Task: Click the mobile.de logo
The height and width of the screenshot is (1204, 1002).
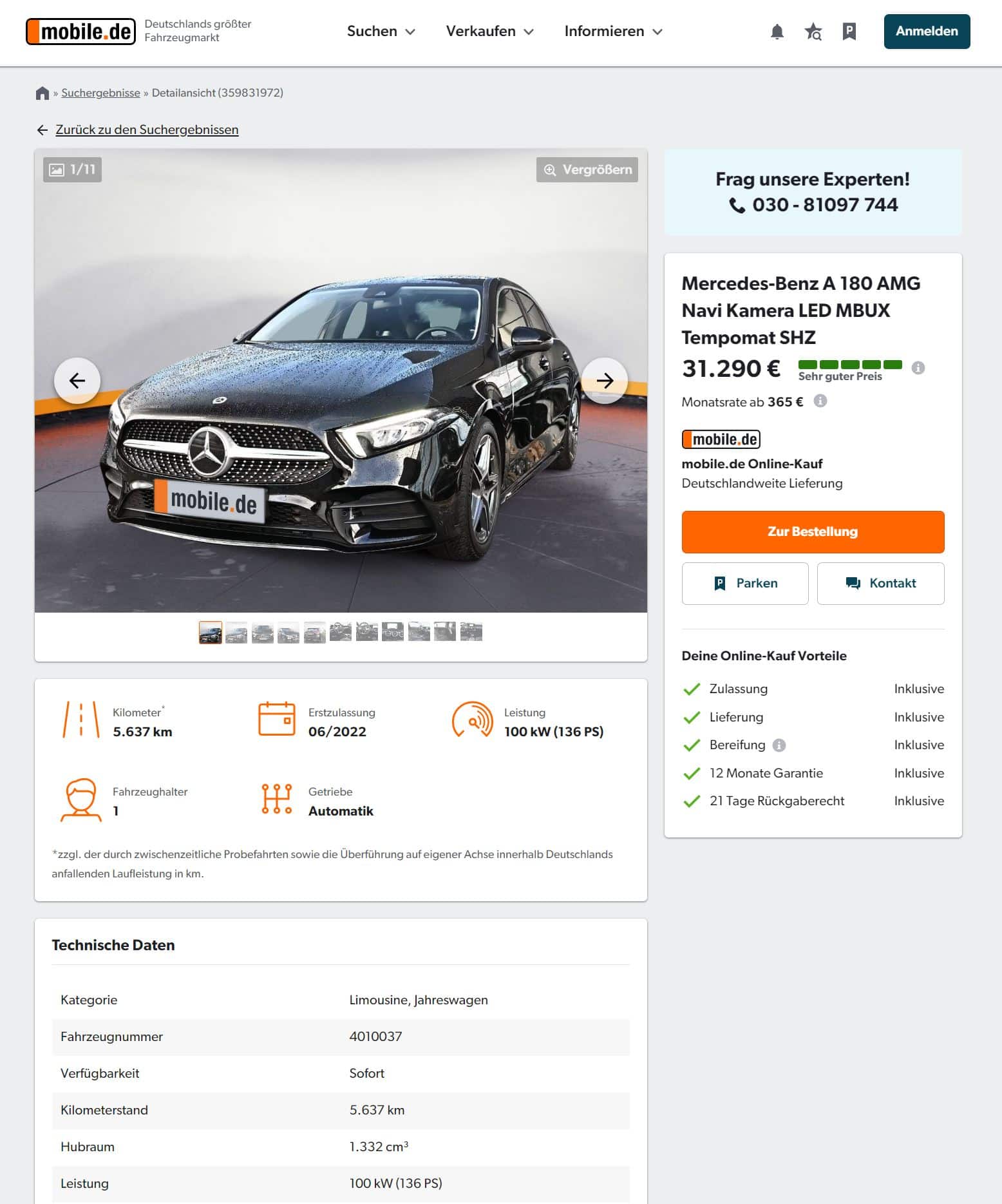Action: point(80,32)
